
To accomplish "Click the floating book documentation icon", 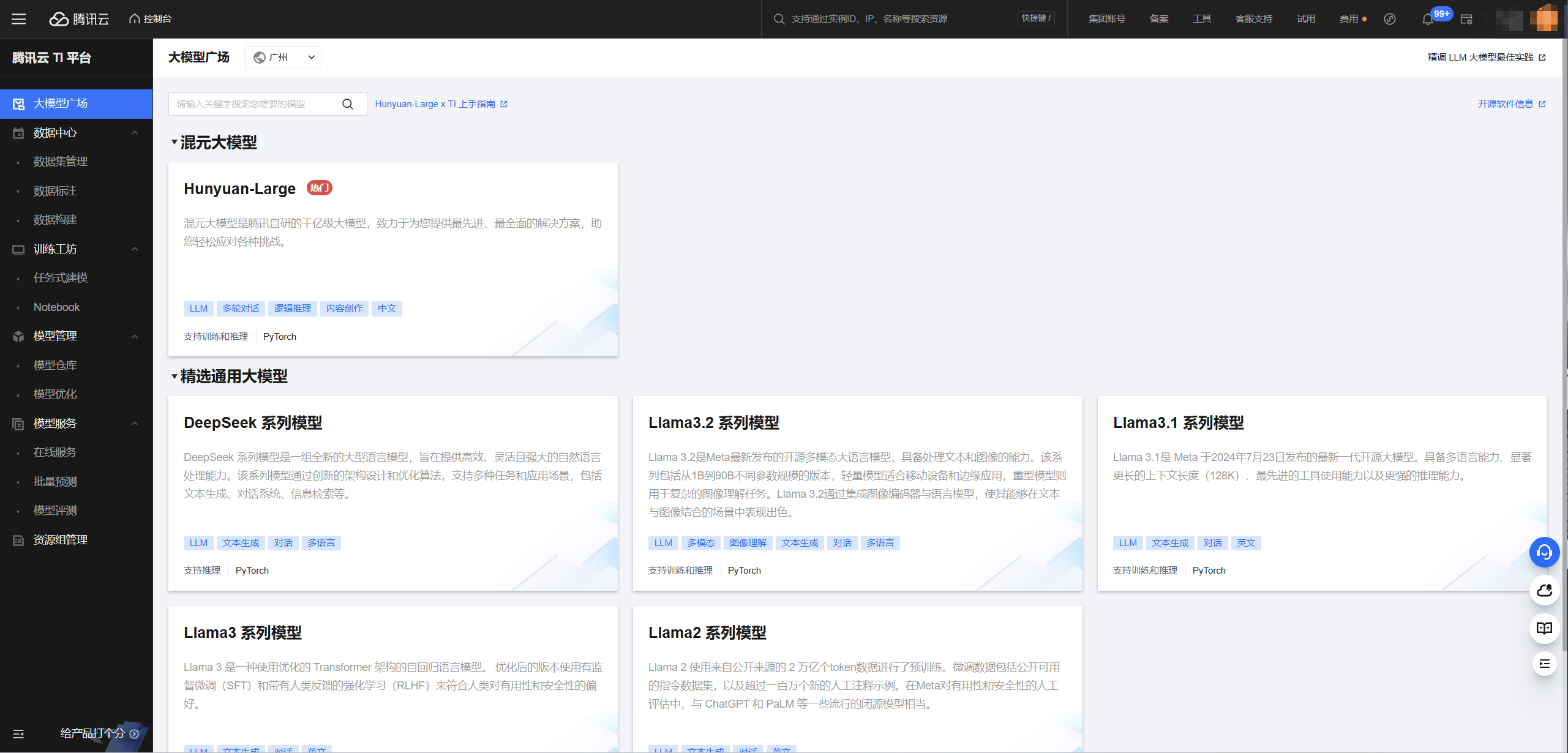I will [x=1544, y=628].
